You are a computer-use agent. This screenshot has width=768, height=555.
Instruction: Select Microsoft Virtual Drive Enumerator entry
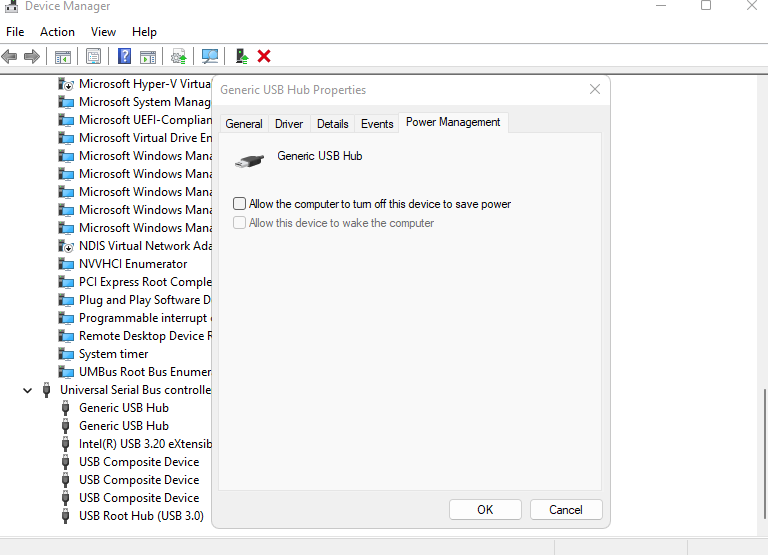click(145, 138)
